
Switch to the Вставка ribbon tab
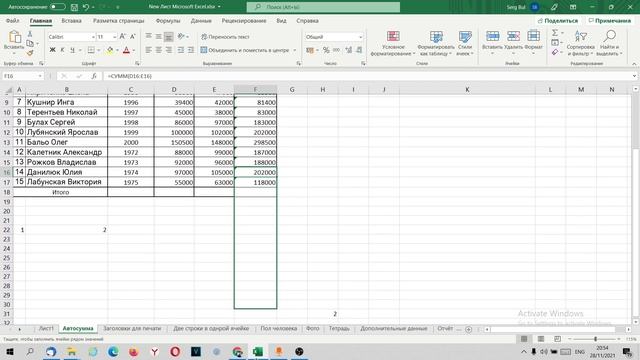pyautogui.click(x=71, y=20)
